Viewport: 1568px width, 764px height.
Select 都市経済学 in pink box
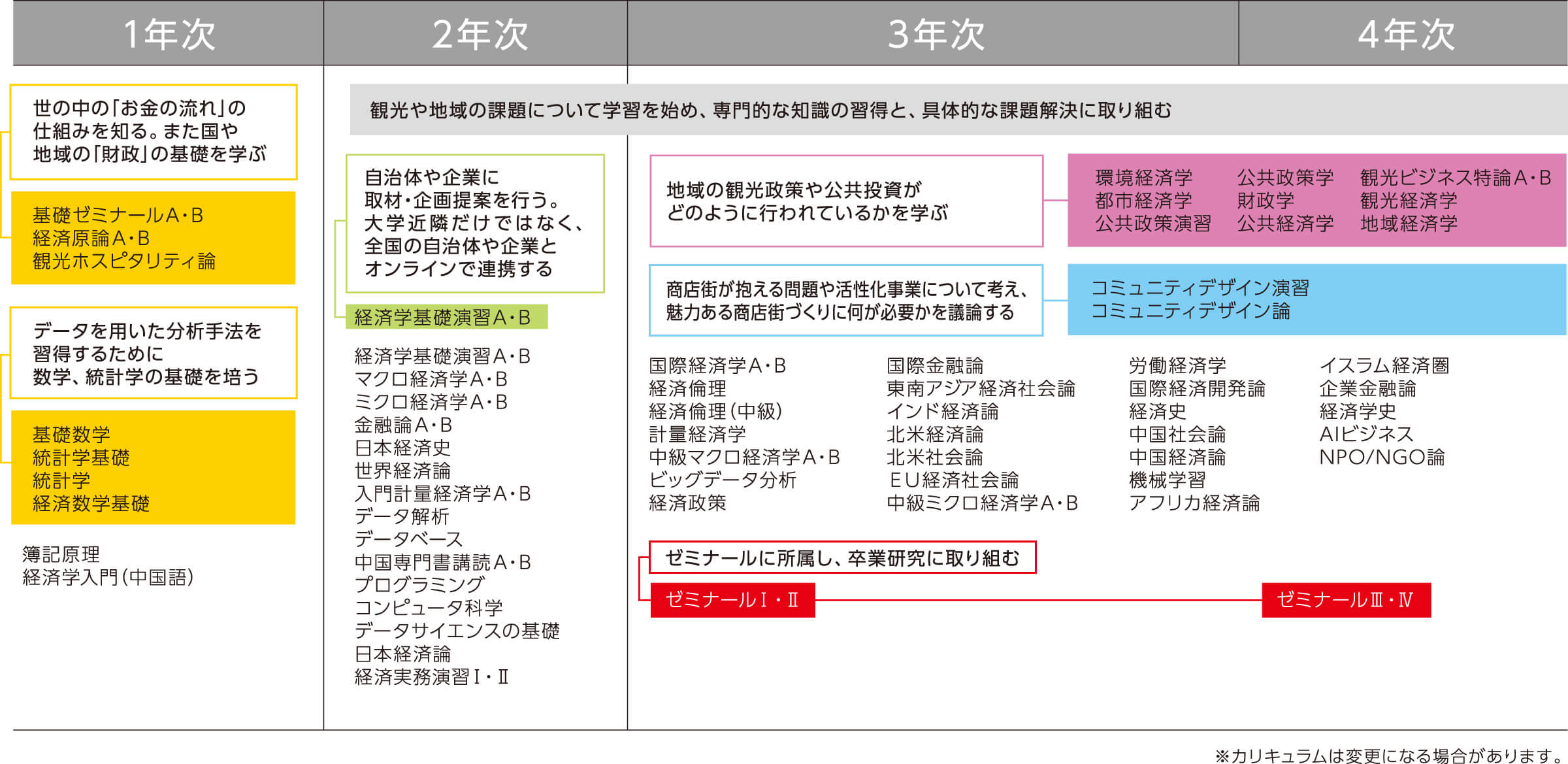(x=1144, y=200)
